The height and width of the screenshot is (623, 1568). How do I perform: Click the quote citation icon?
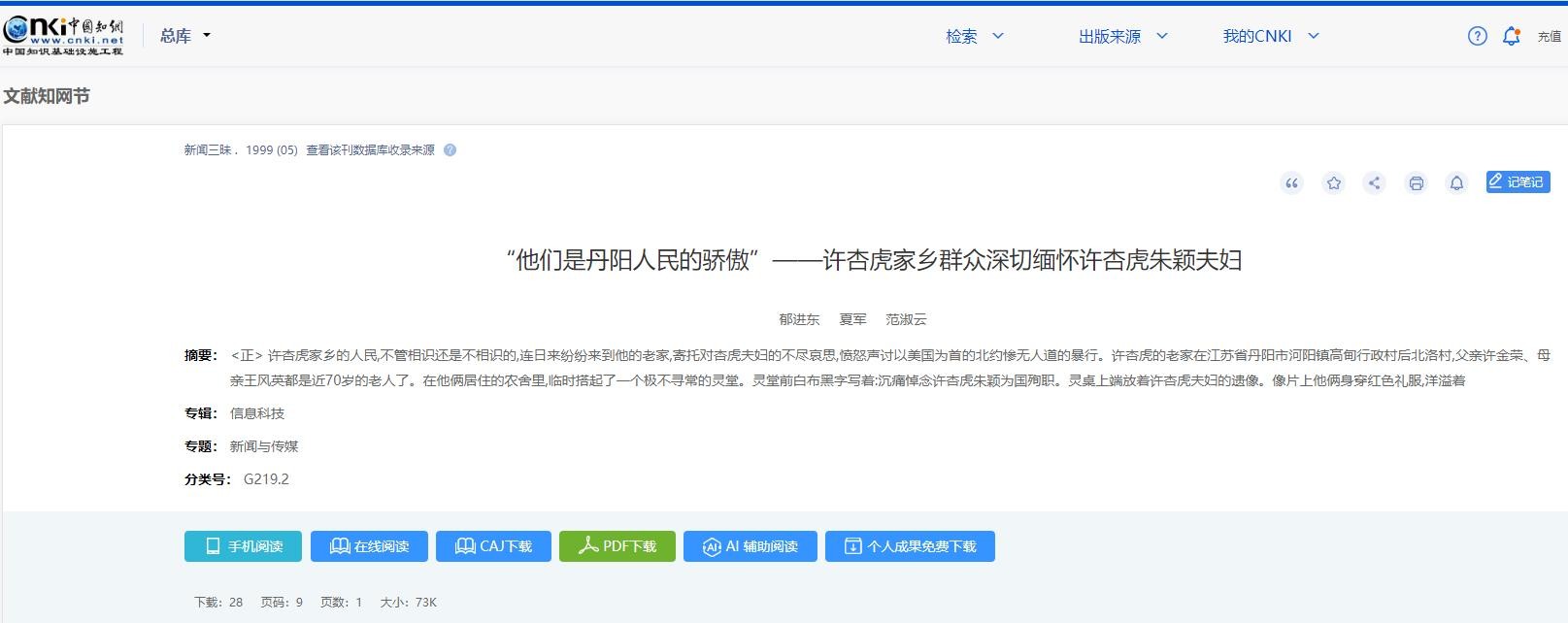coord(1291,183)
